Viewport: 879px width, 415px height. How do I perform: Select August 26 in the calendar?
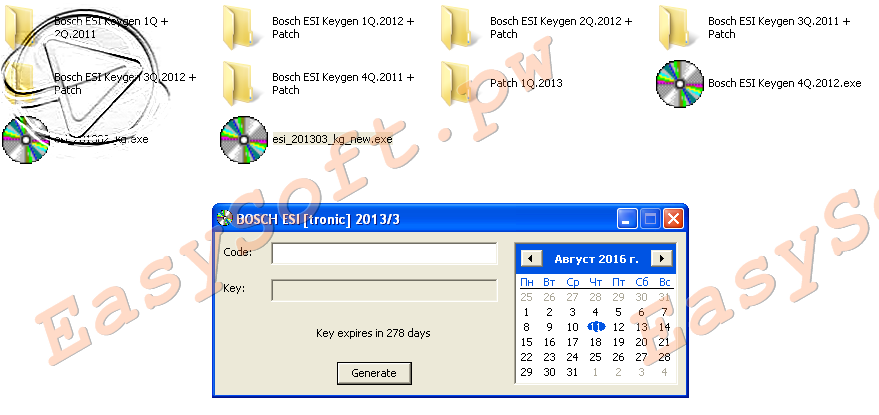[618, 357]
